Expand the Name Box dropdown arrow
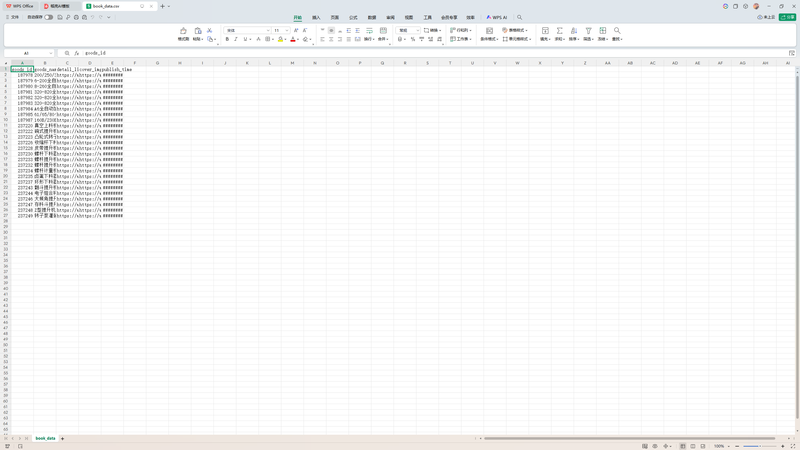Image resolution: width=800 pixels, height=450 pixels. 51,53
